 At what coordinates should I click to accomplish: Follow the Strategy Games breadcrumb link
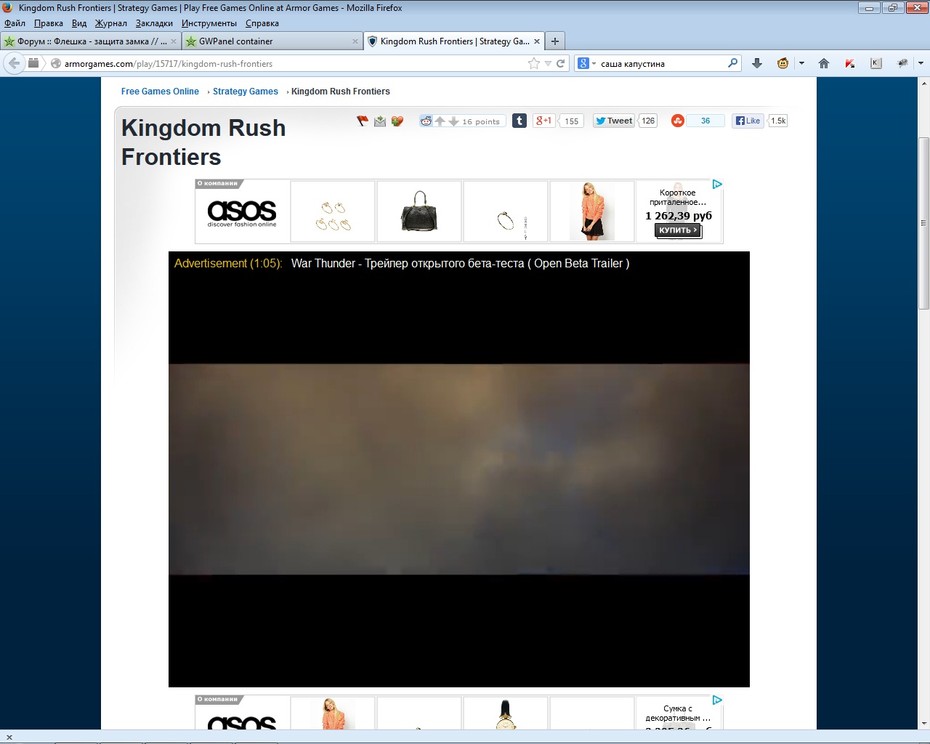pyautogui.click(x=246, y=91)
